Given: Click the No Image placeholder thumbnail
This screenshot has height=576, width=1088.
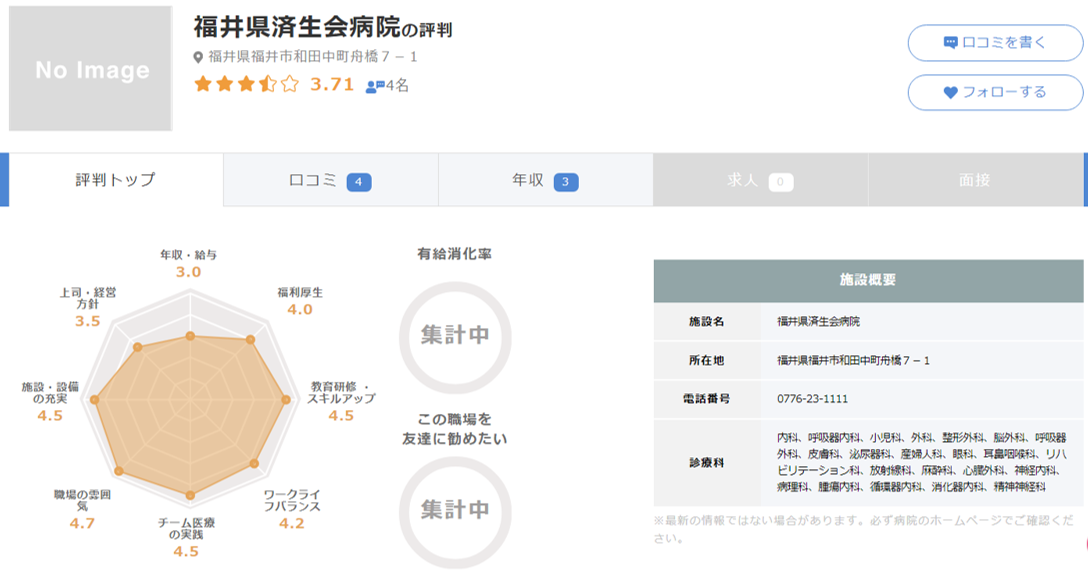Looking at the screenshot, I should (92, 70).
